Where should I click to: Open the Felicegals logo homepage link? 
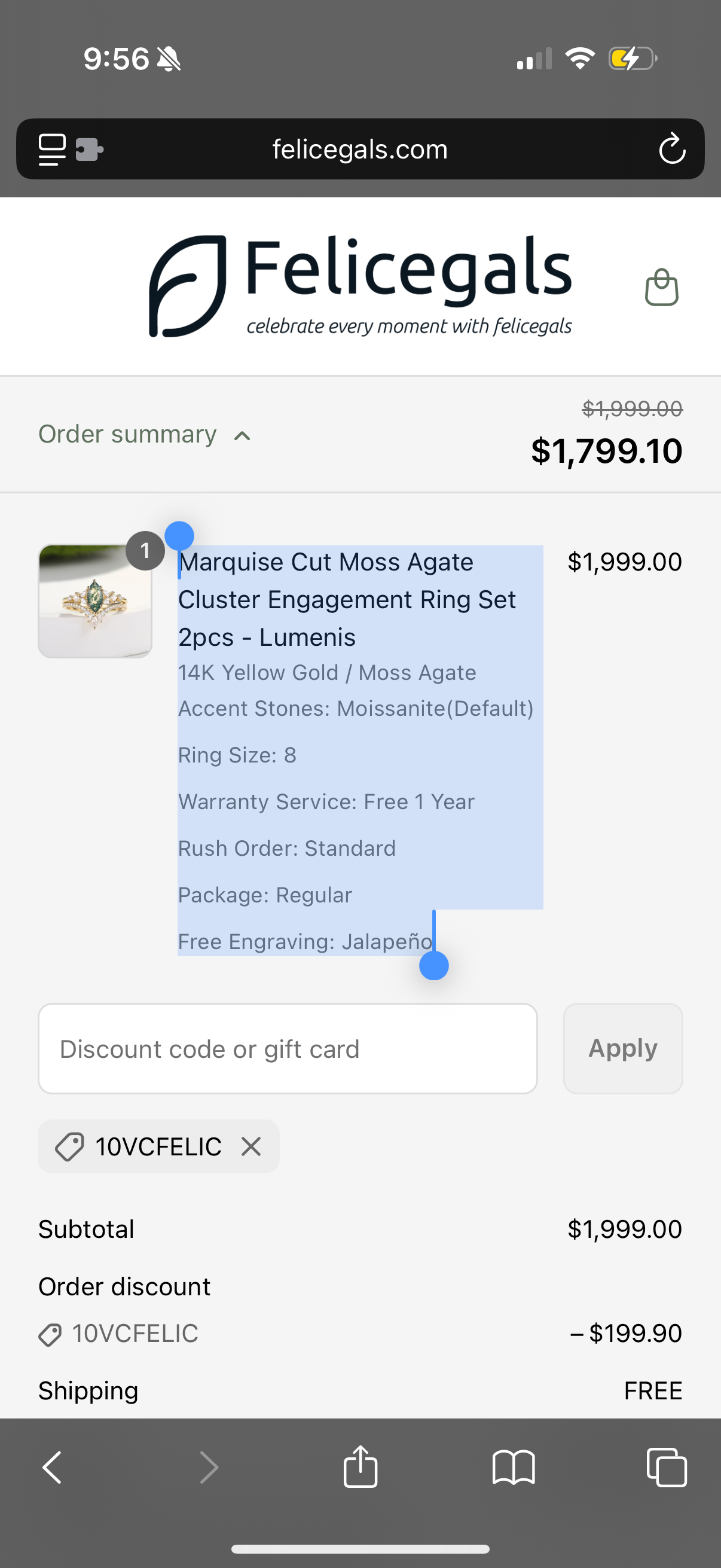point(360,286)
